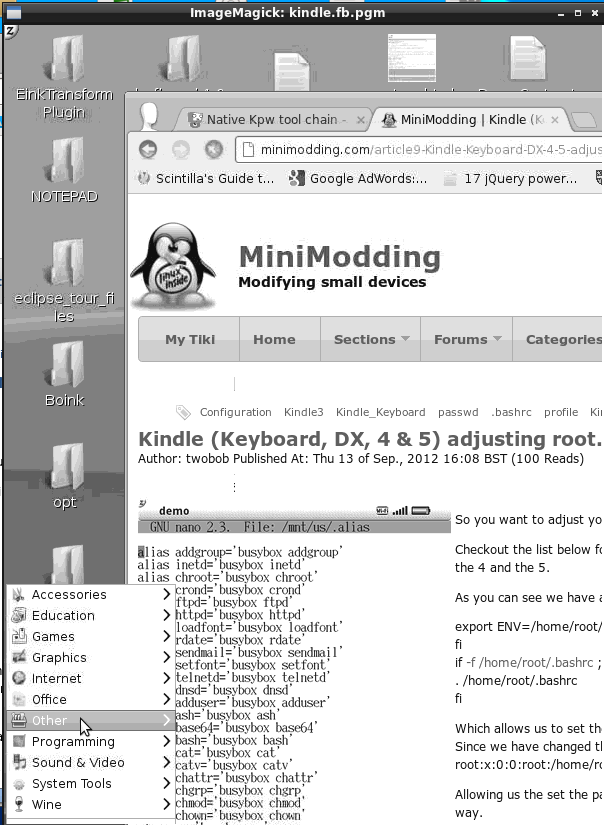This screenshot has height=825, width=604.
Task: Click the Wine glass menu icon
Action: [19, 804]
